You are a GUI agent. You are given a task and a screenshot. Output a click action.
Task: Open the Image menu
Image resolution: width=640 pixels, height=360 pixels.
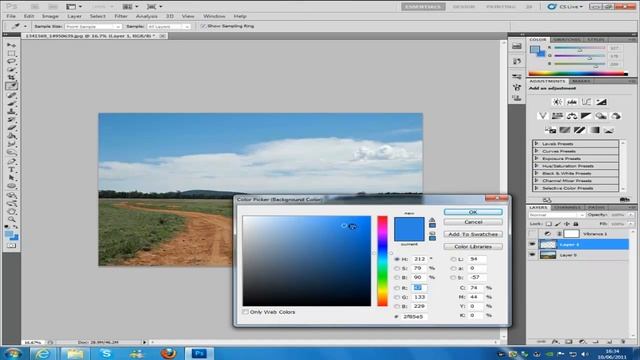[50, 16]
